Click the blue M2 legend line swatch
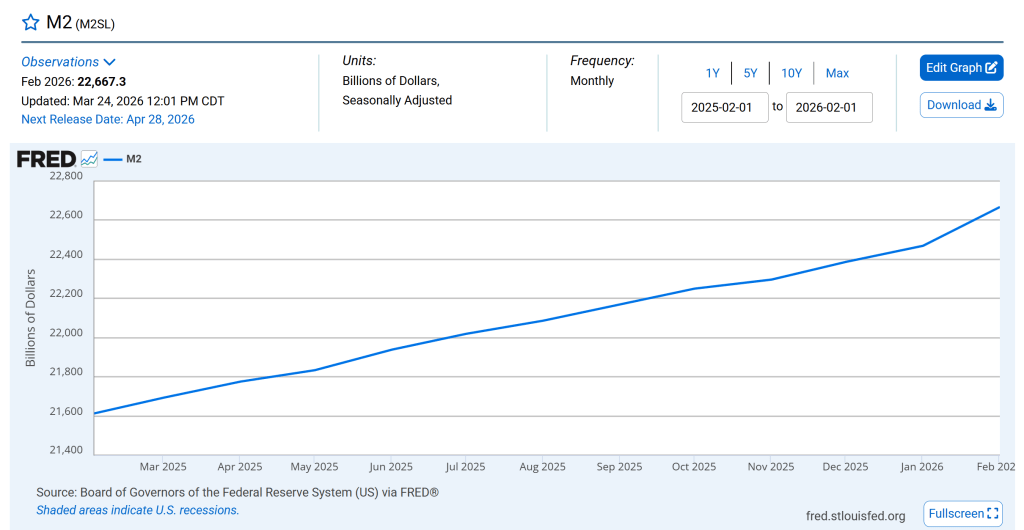Viewport: 1024px width, 530px height. [112, 159]
